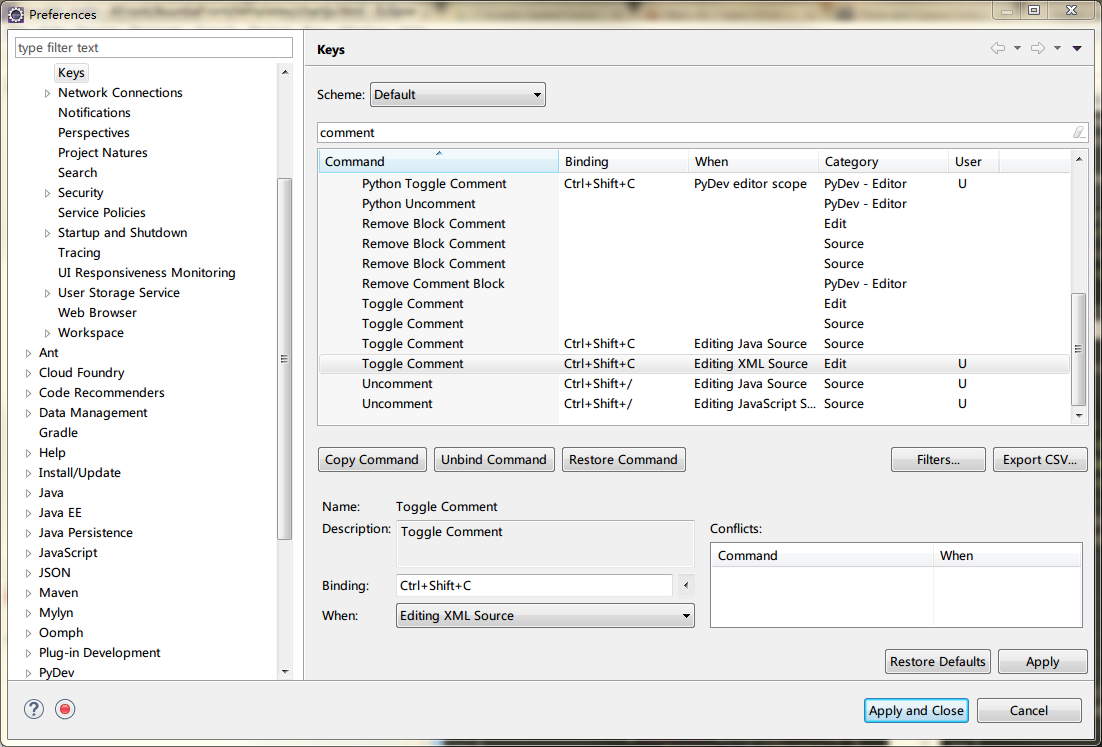Select the Tracing preference page

[79, 253]
